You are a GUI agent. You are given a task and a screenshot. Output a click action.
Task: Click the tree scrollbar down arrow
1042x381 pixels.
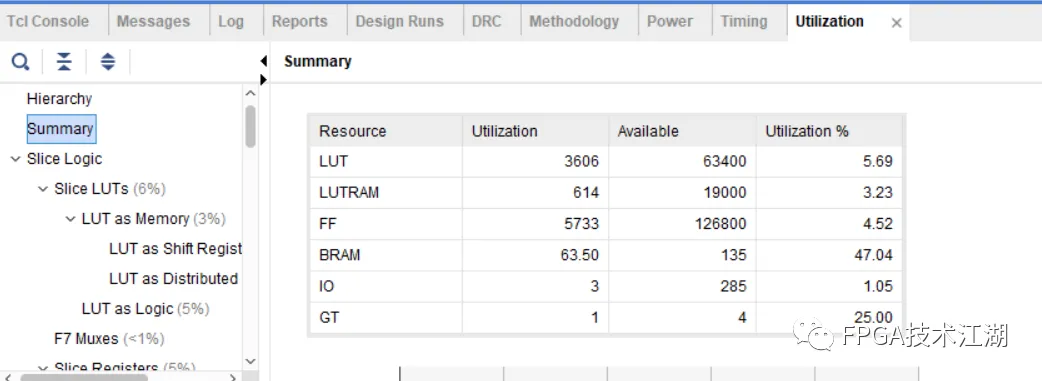pos(251,361)
